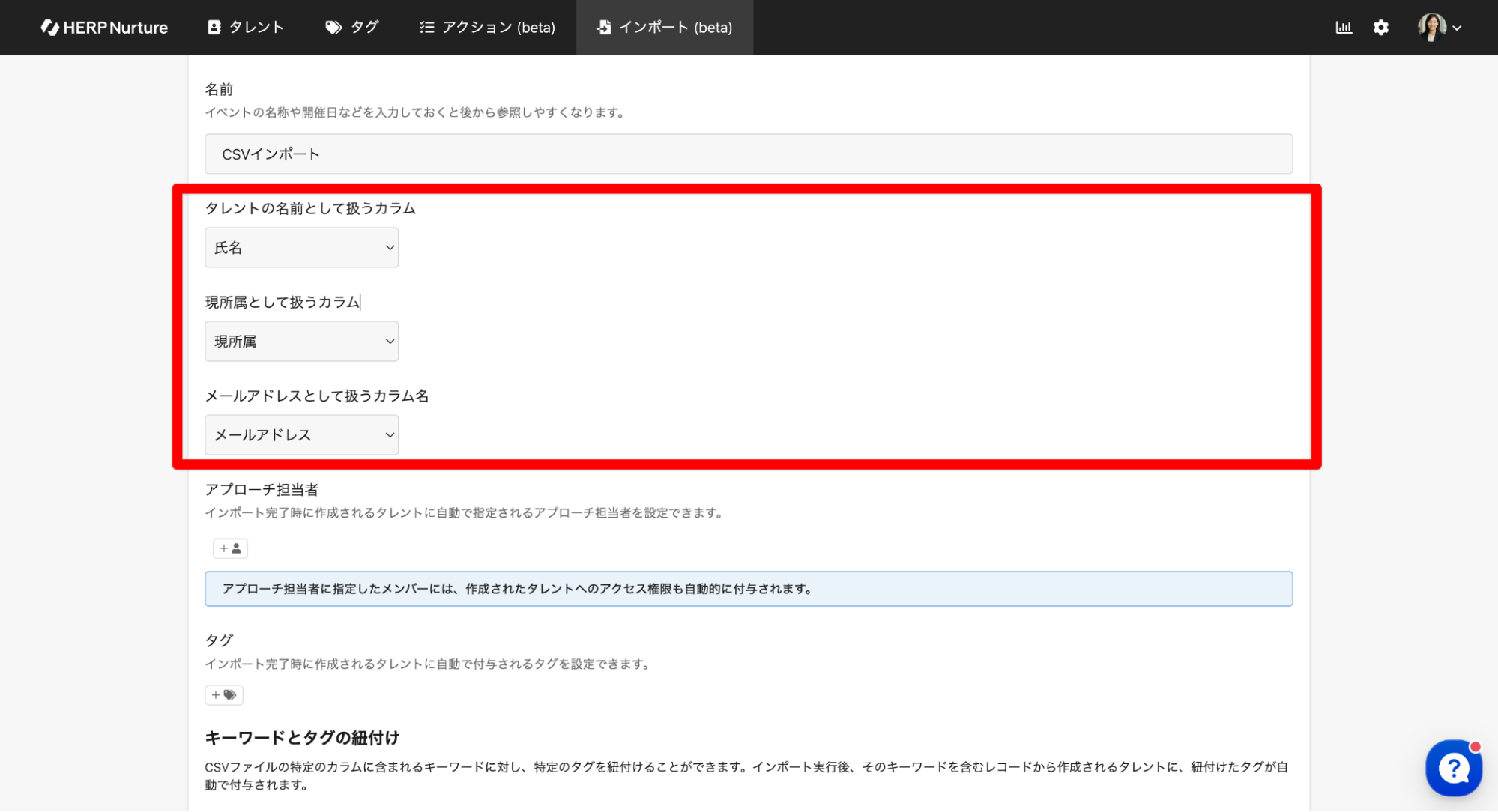
Task: Click the タグ tag icon in navbar
Action: pos(333,28)
